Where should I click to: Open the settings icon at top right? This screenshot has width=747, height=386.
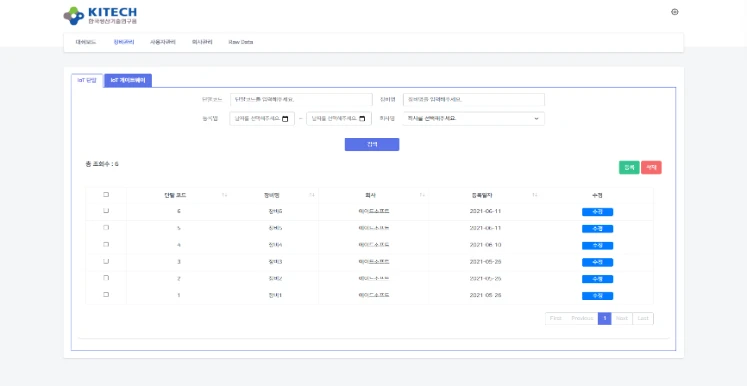coord(675,12)
